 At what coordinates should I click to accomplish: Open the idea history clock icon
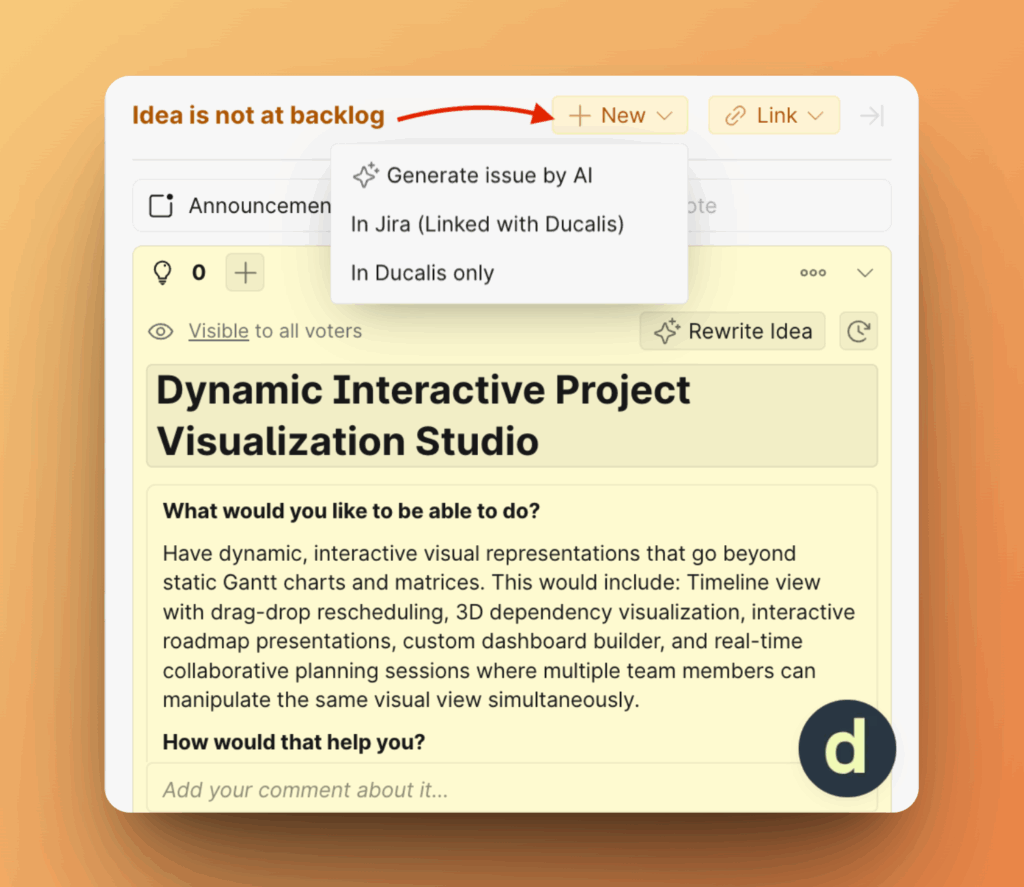[858, 332]
